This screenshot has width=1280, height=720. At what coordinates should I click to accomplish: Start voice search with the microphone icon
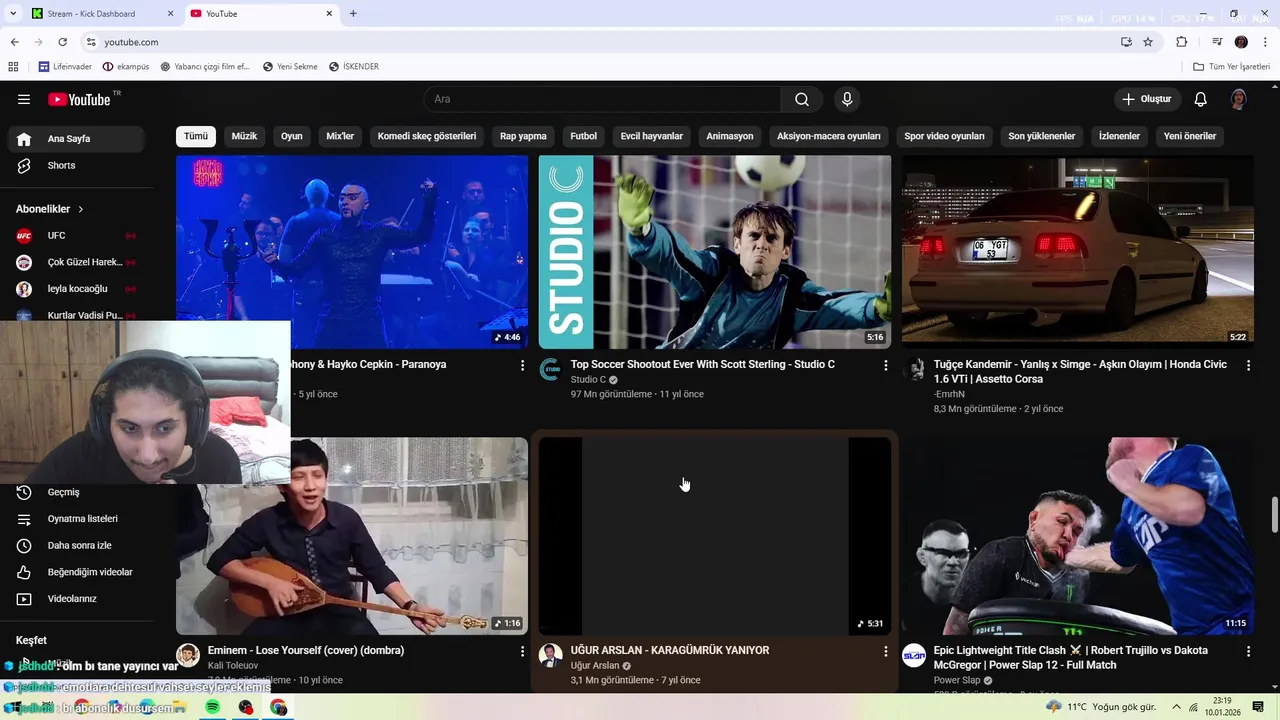(847, 99)
